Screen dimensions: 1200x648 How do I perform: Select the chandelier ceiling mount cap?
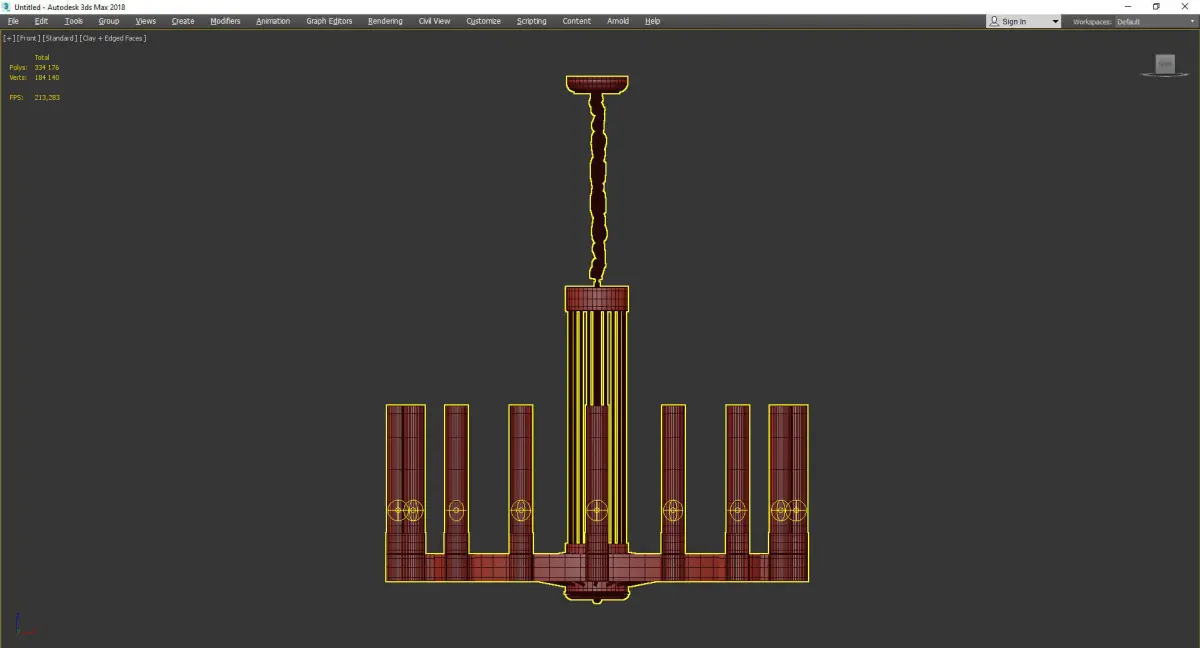[598, 84]
